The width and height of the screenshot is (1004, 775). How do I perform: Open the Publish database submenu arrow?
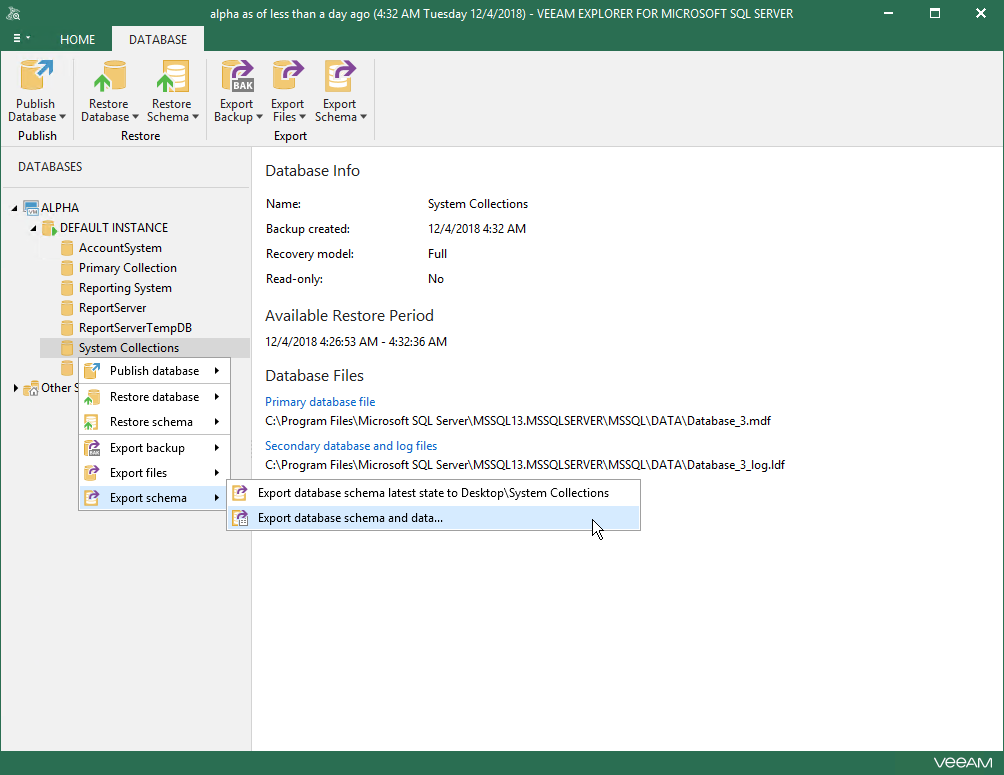(217, 371)
